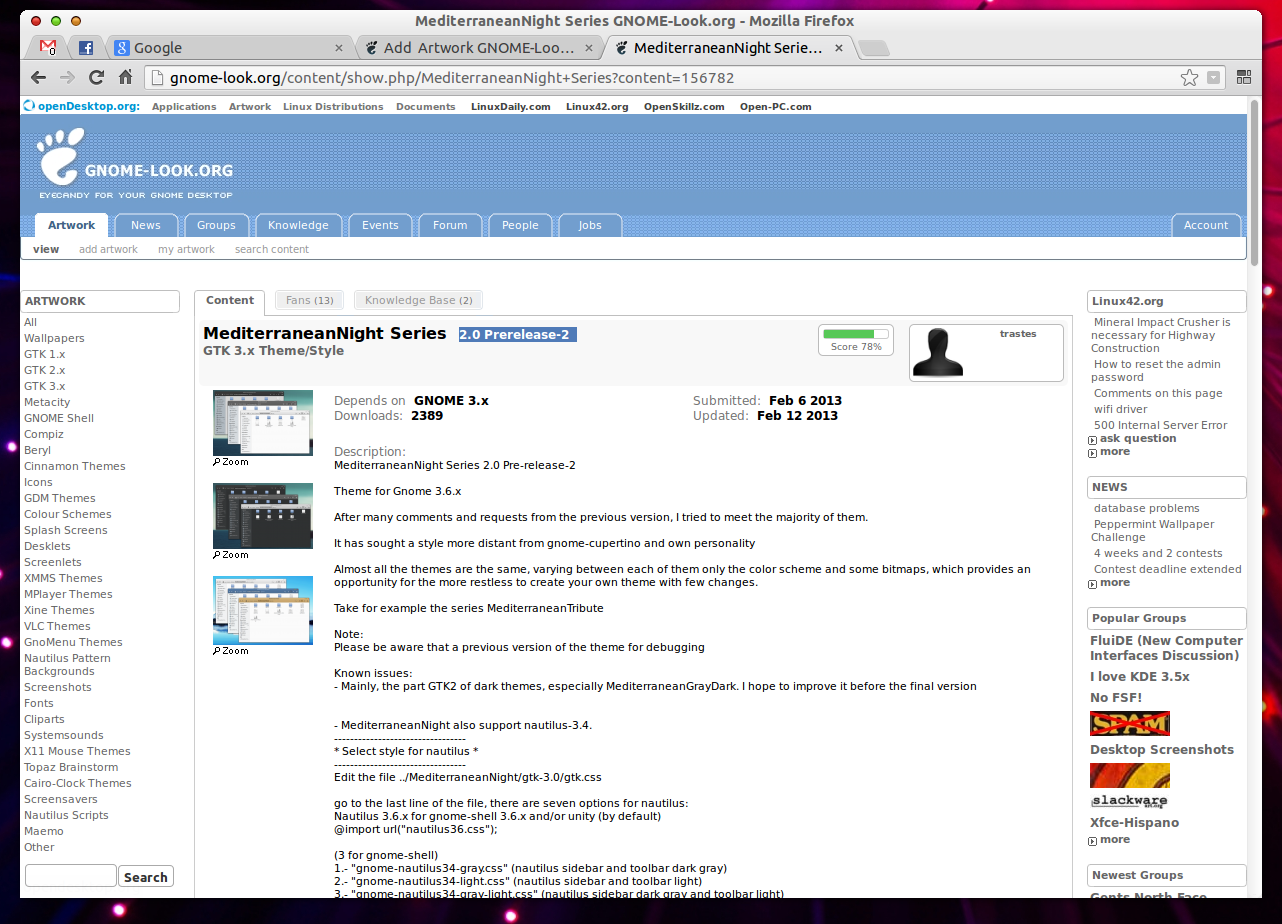
Task: Click the sidebar search text field
Action: (x=70, y=877)
